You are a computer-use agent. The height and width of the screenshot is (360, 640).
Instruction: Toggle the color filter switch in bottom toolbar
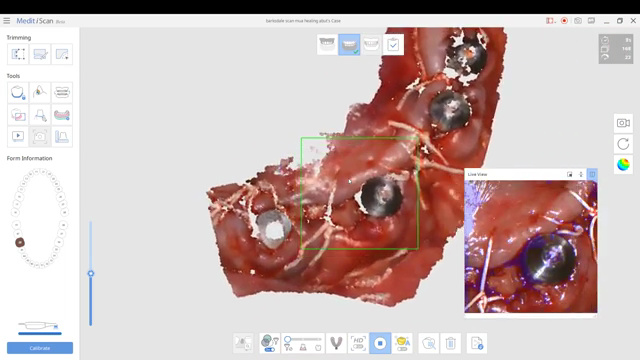(x=270, y=343)
